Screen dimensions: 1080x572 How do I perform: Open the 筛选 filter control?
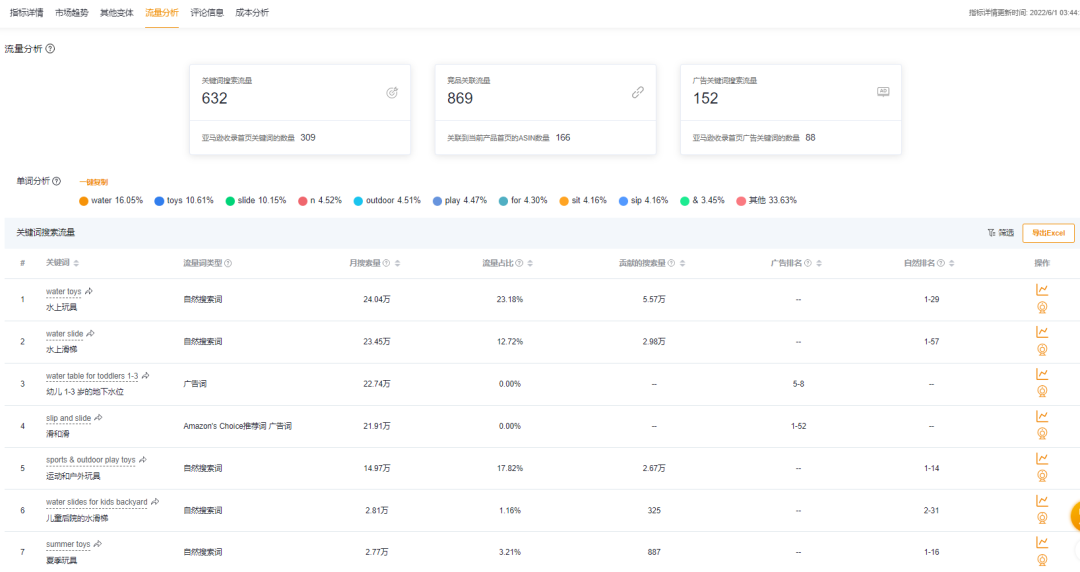[1001, 233]
